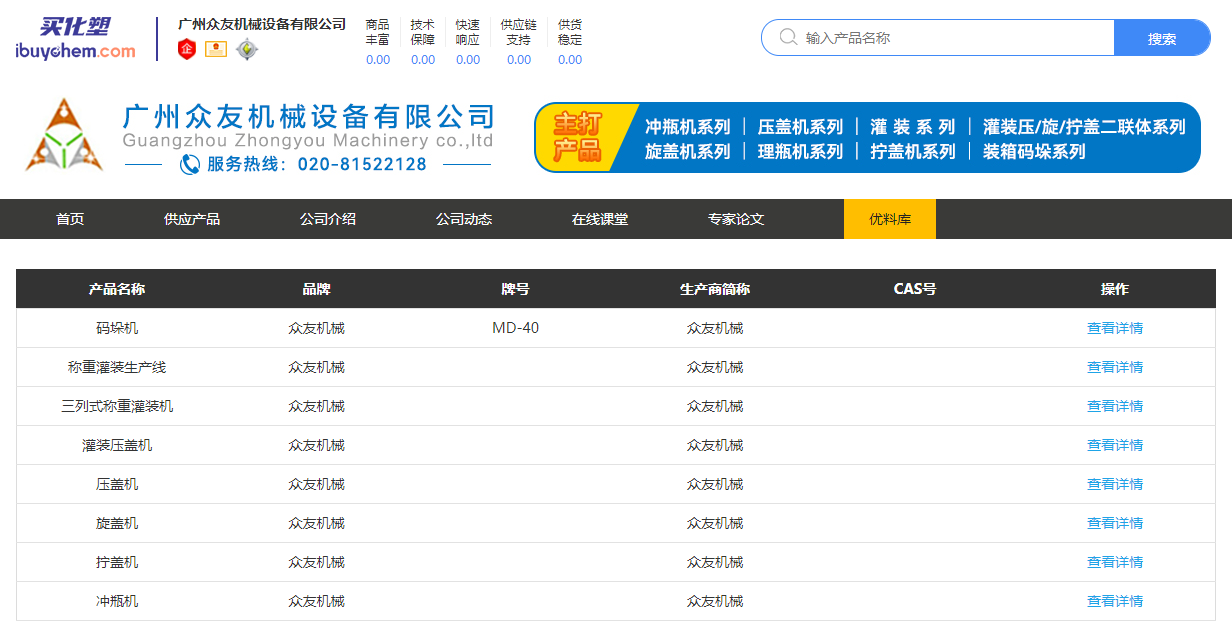The height and width of the screenshot is (637, 1232).
Task: Click 查看详情 for 三列式称重灌装机
Action: 1115,406
